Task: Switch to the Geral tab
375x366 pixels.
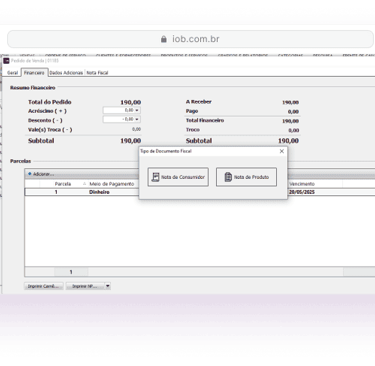Action: coord(13,73)
